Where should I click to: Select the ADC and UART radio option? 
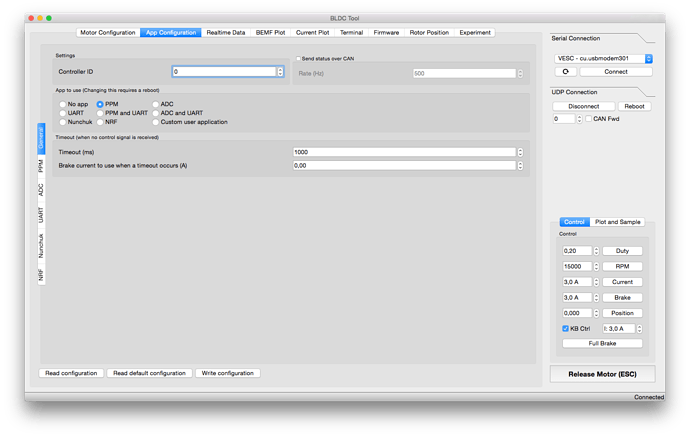[156, 113]
